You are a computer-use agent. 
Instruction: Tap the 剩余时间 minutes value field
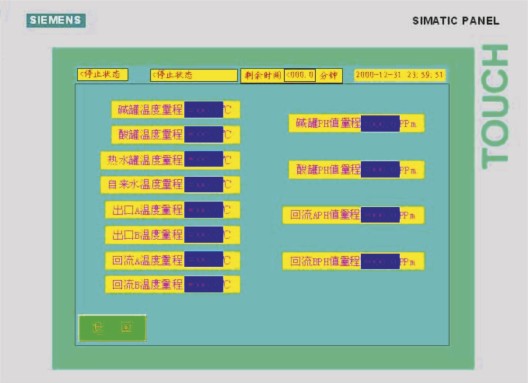(300, 75)
